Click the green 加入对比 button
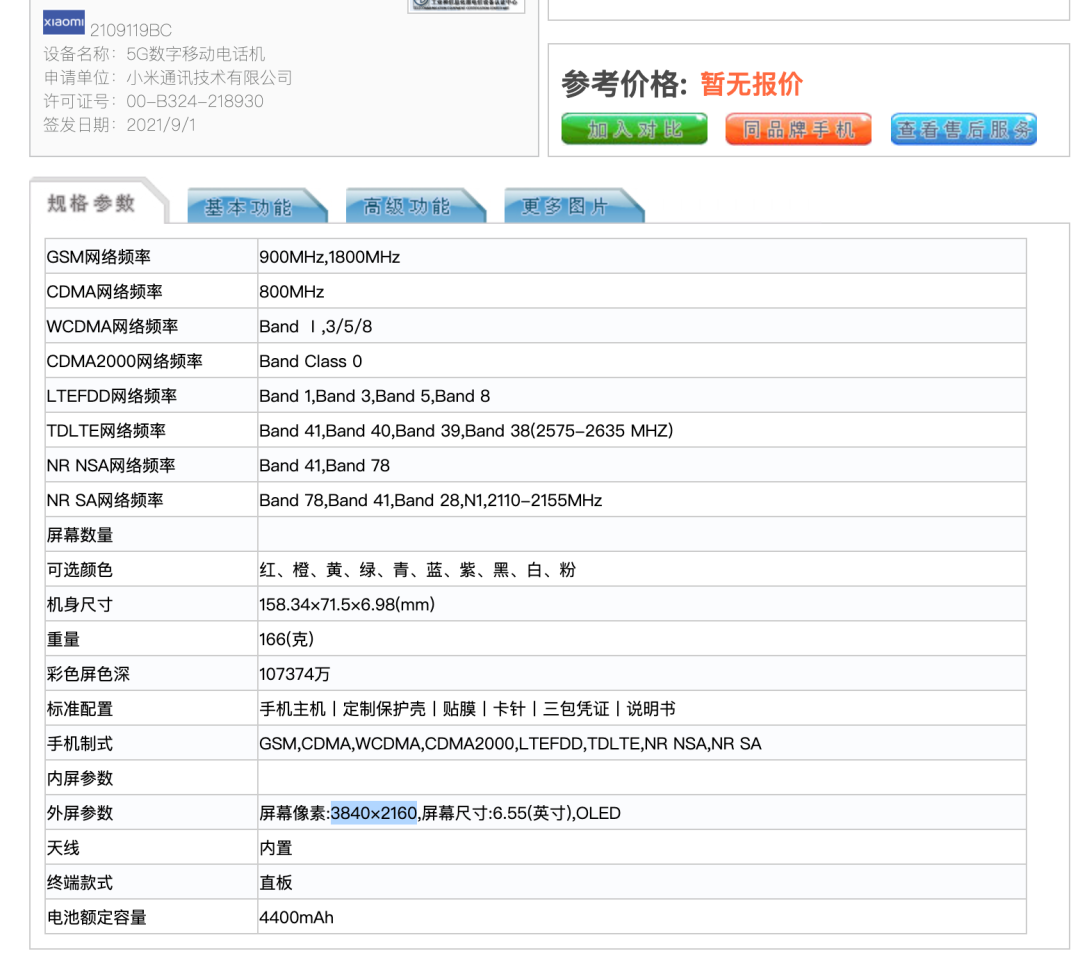This screenshot has width=1080, height=958. (x=634, y=129)
